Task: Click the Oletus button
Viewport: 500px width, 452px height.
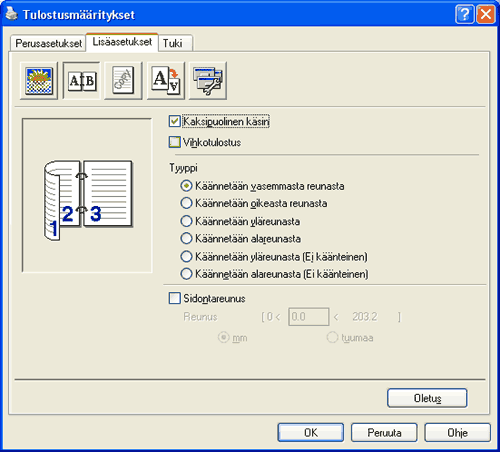Action: (427, 398)
